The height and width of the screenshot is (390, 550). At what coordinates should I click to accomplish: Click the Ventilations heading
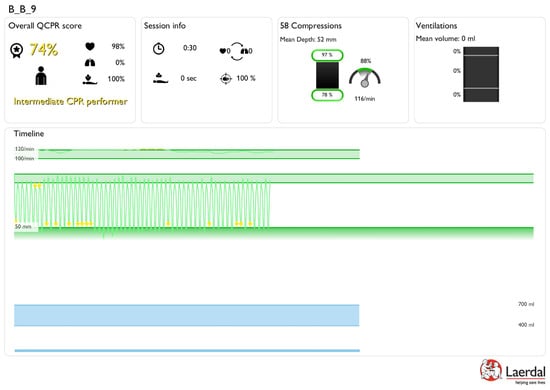point(436,26)
